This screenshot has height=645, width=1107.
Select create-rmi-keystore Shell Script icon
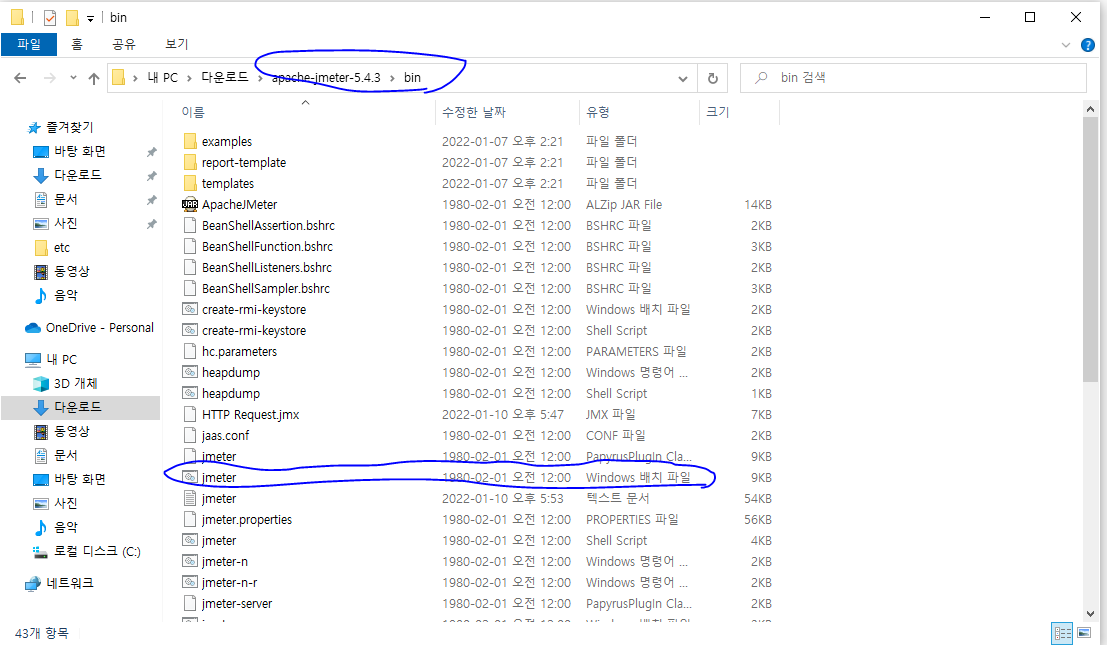coord(190,330)
